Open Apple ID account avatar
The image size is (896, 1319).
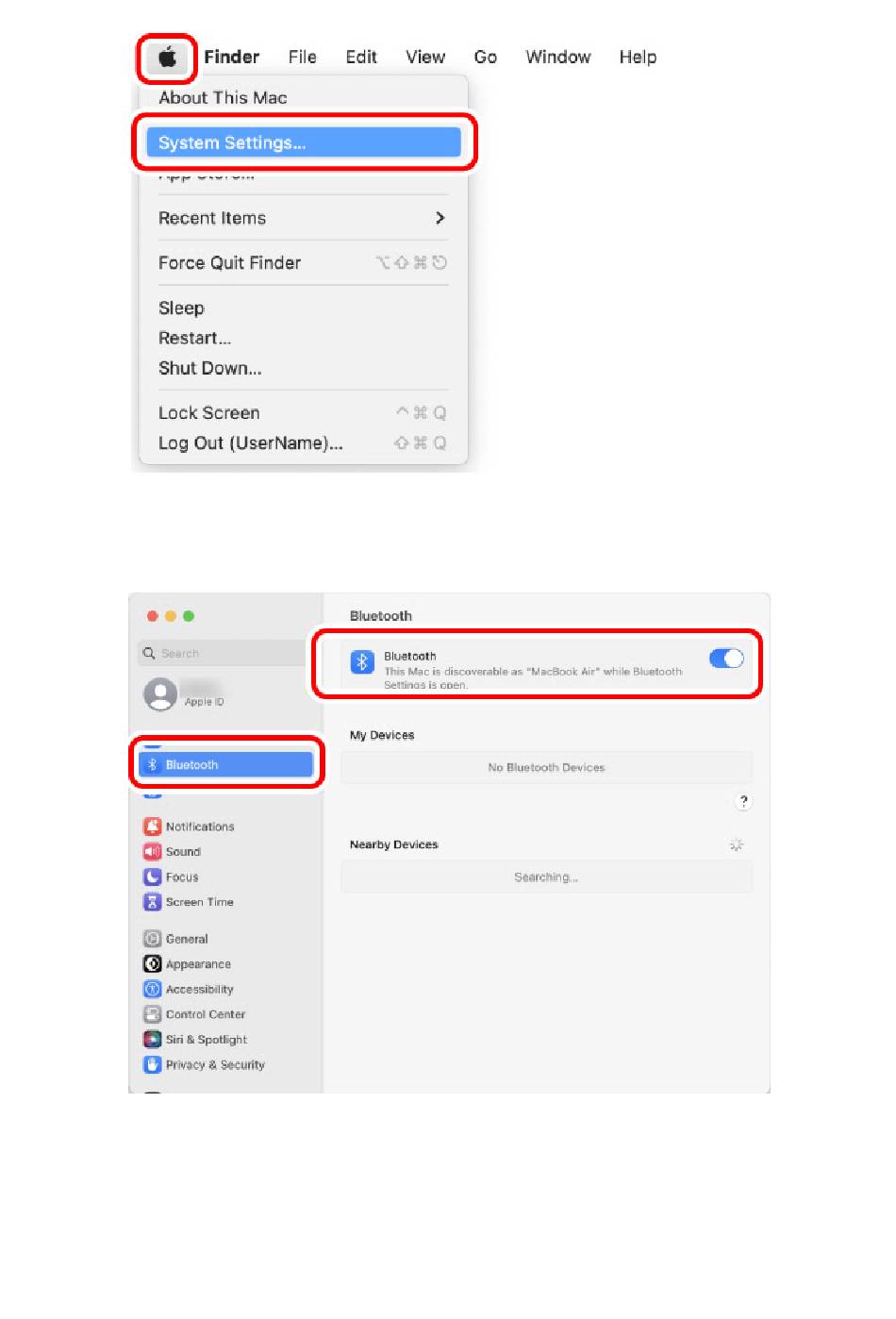coord(160,695)
